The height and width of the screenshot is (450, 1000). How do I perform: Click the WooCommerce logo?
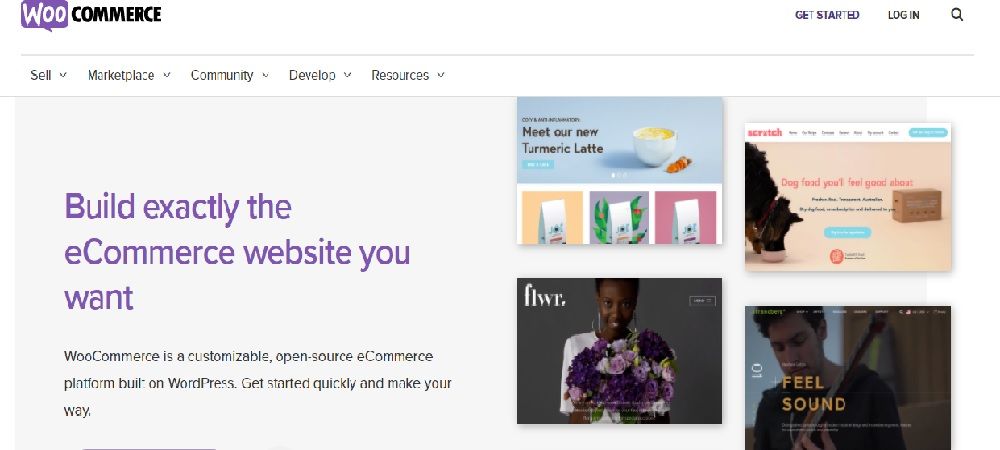tap(90, 15)
